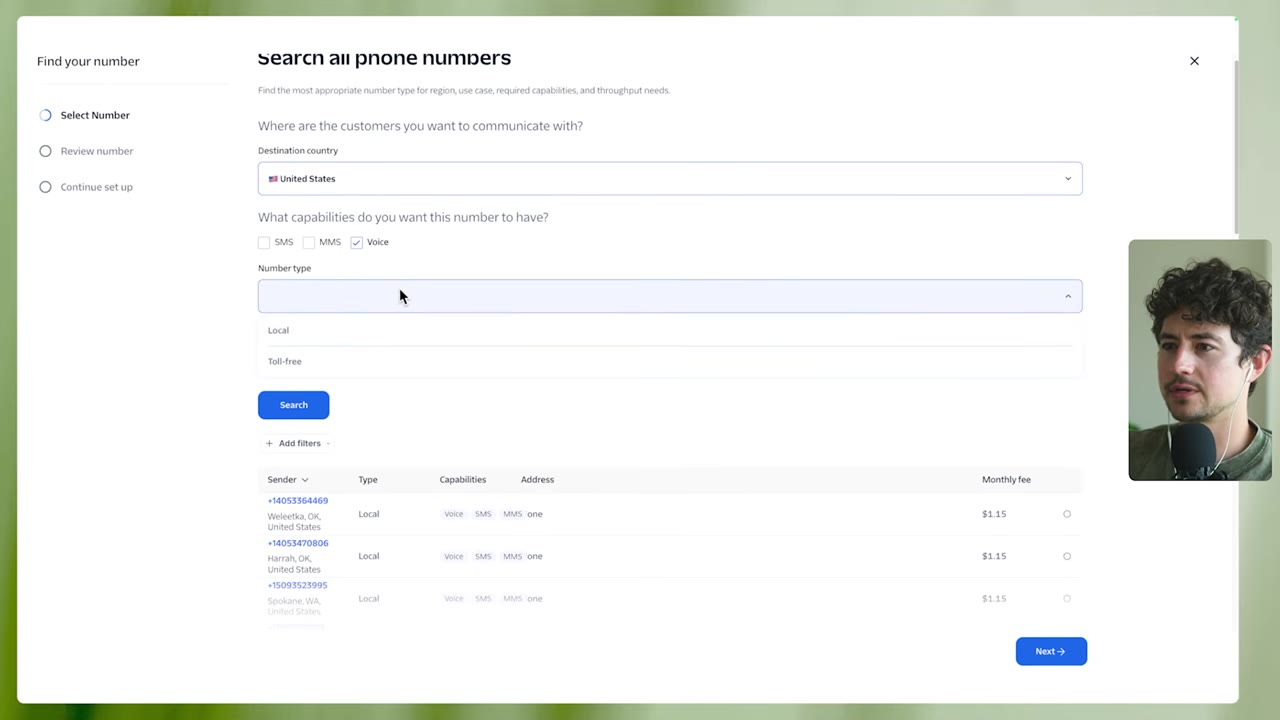Image resolution: width=1280 pixels, height=720 pixels.
Task: Click the MMS tag in the Weleetka row
Action: pyautogui.click(x=512, y=514)
